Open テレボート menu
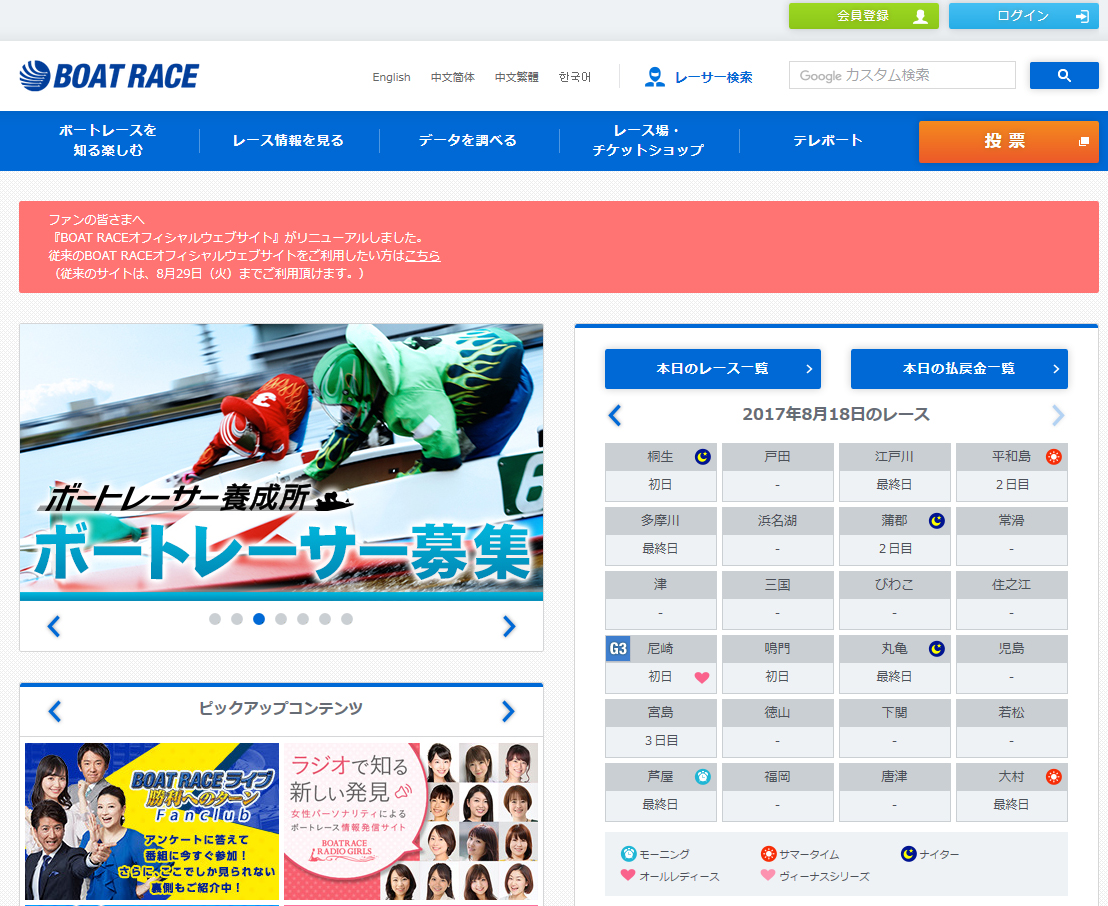1108x906 pixels. tap(827, 141)
